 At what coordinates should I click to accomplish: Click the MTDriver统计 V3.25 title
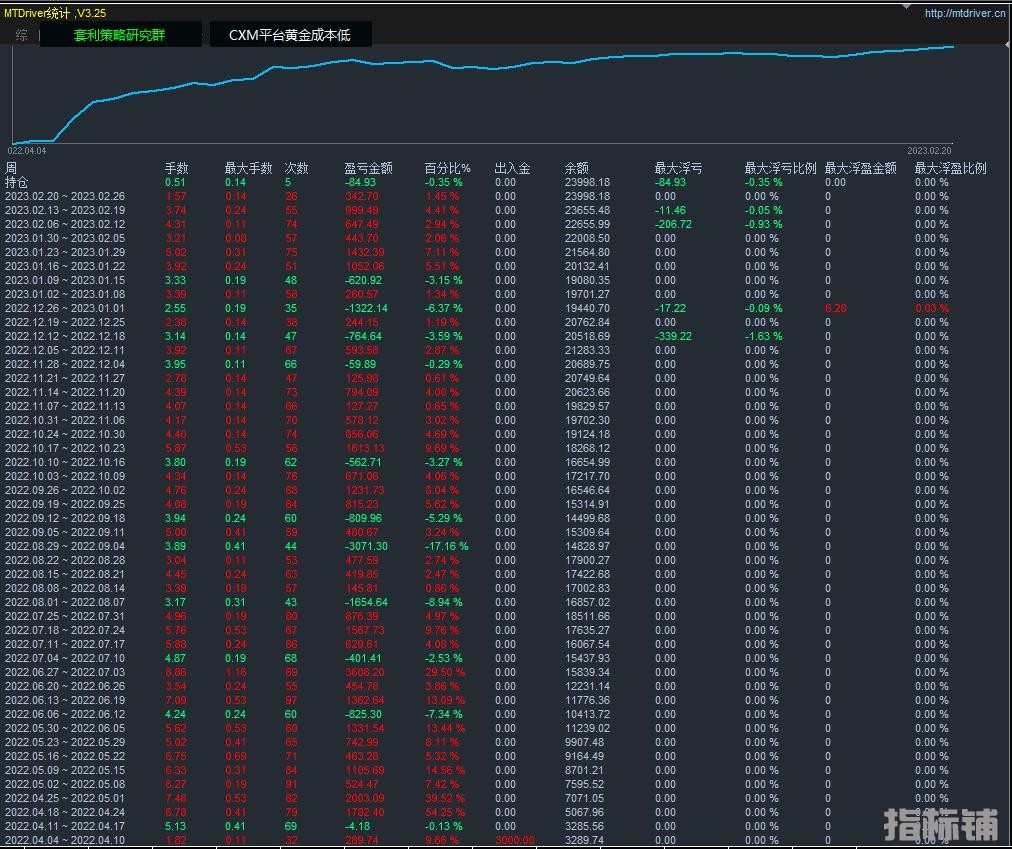(55, 13)
